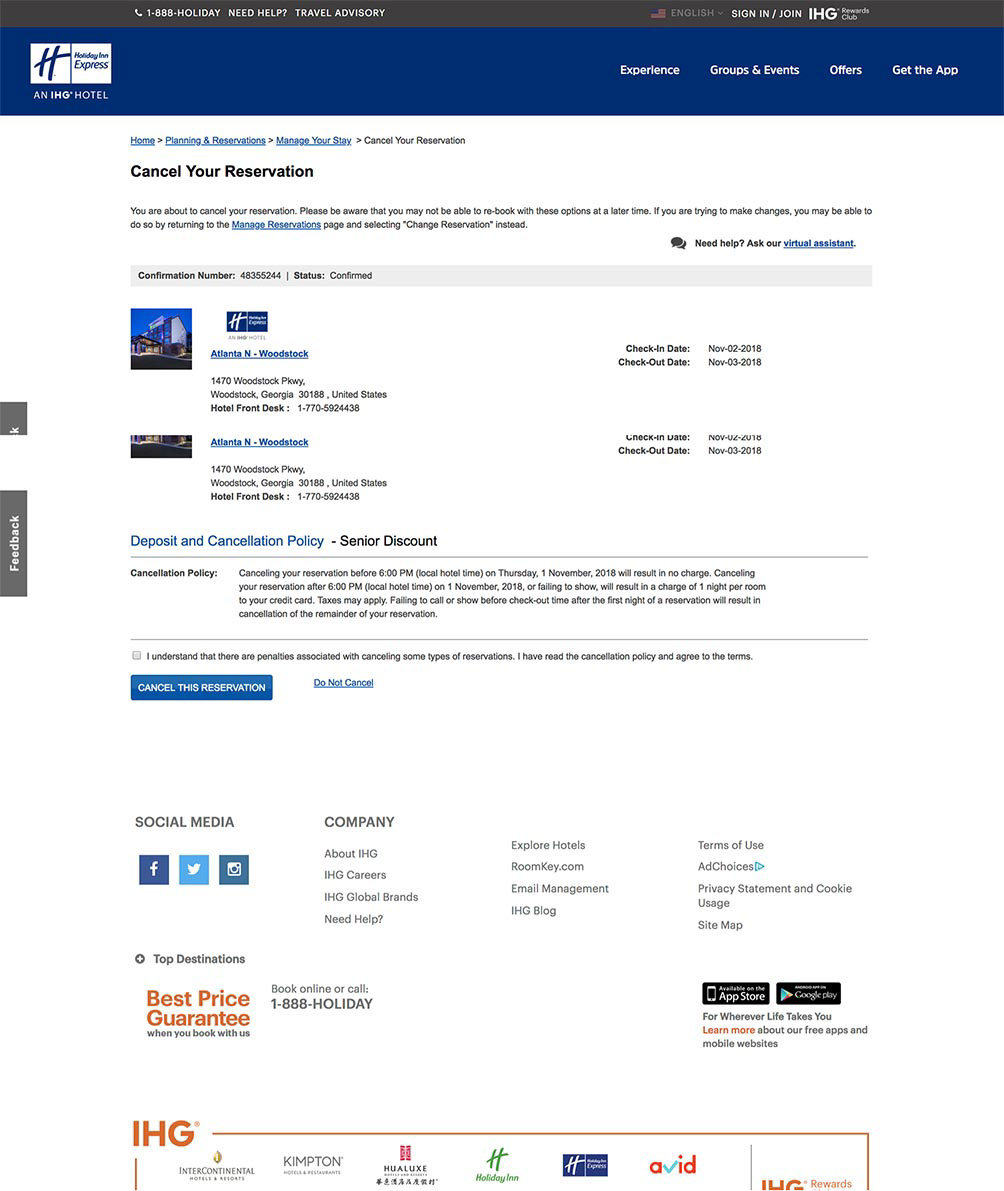Viewport: 1004px width, 1191px height.
Task: Click the Best Price Guarantee graphic
Action: pos(198,1013)
